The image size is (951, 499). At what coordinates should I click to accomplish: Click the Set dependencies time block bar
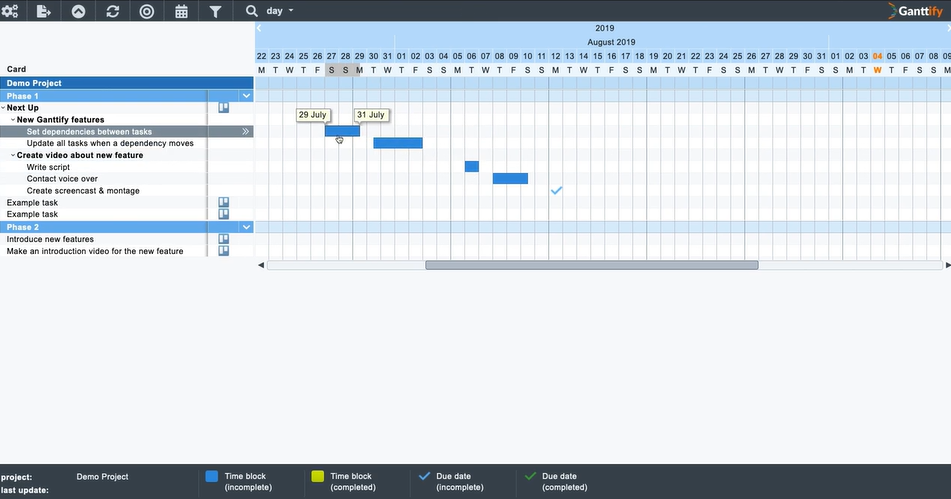342,130
